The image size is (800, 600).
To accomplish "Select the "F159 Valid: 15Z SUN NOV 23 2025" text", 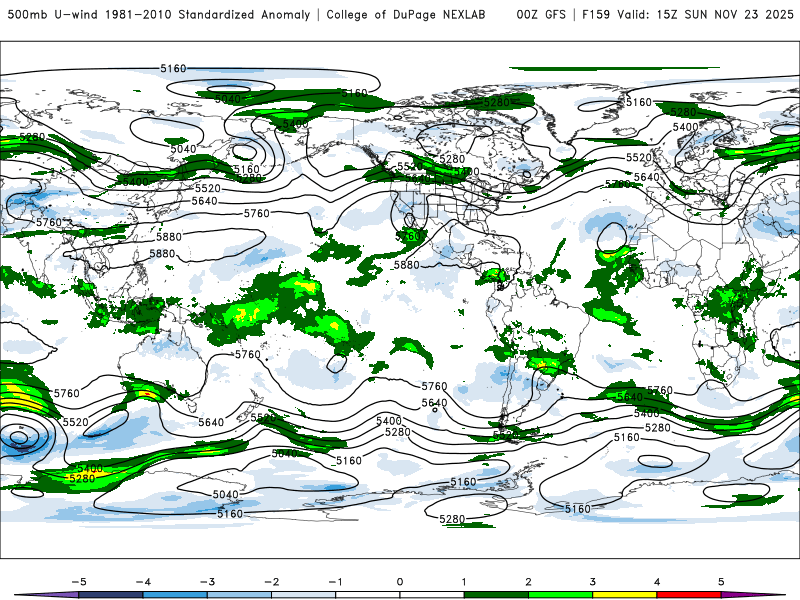I will (688, 15).
